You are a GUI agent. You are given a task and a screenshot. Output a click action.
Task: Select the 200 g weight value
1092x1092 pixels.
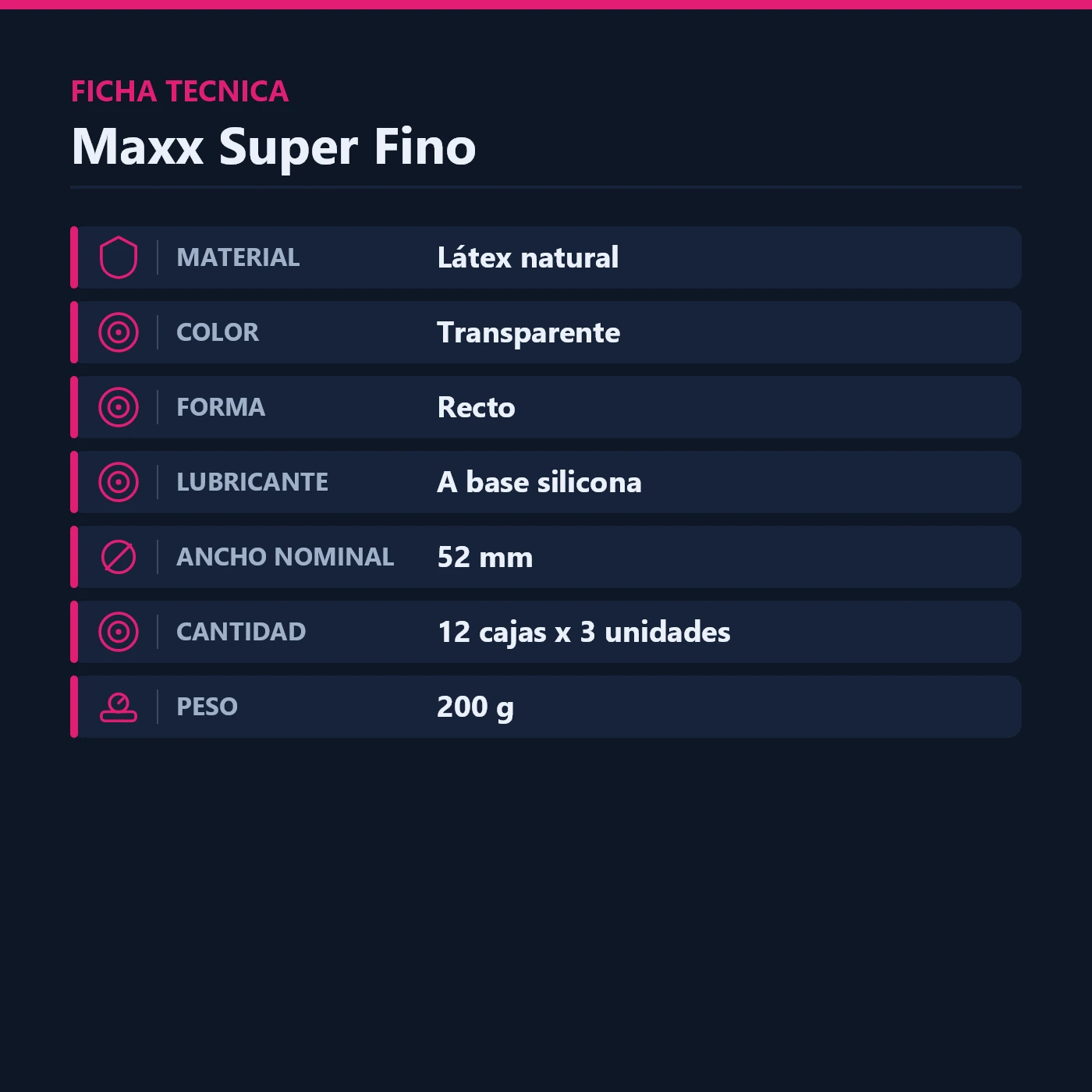pos(476,707)
